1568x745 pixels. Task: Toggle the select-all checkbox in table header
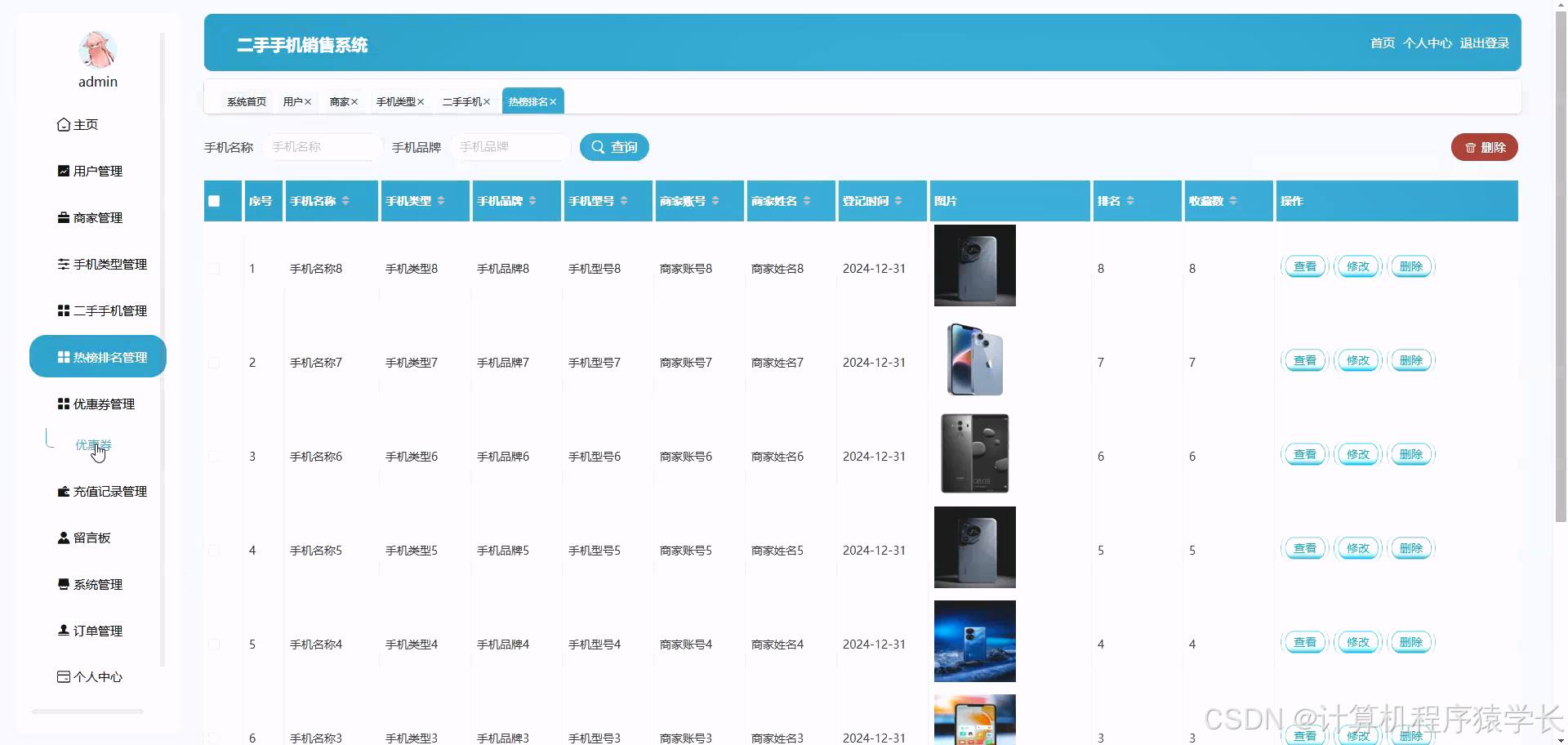(214, 201)
